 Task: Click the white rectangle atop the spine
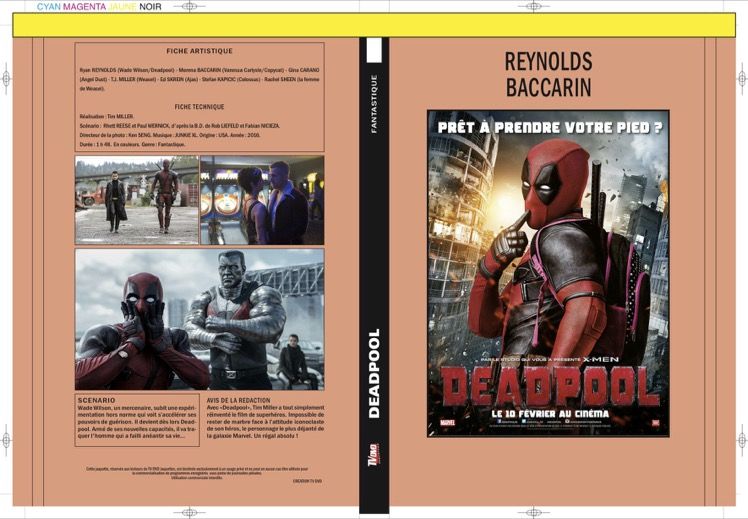374,50
